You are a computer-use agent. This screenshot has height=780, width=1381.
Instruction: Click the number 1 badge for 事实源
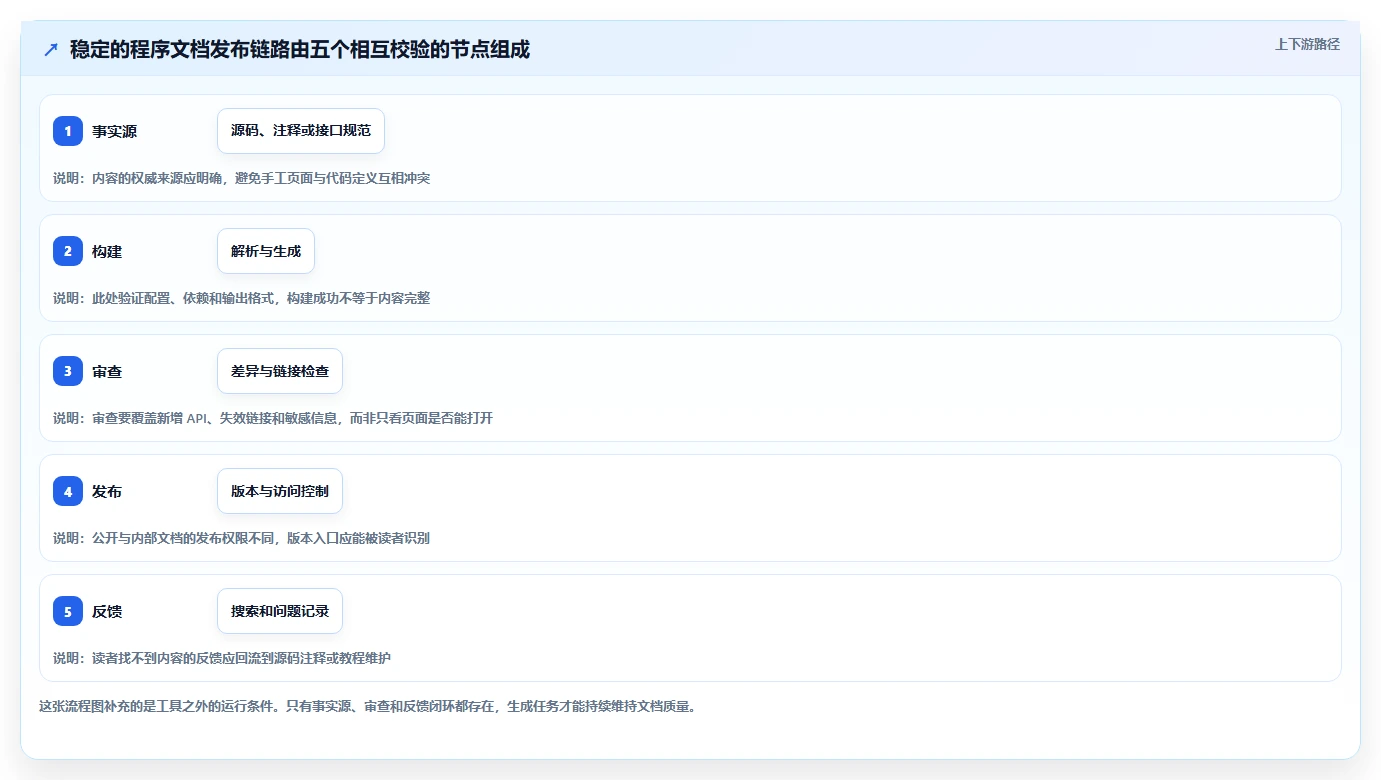pos(68,131)
